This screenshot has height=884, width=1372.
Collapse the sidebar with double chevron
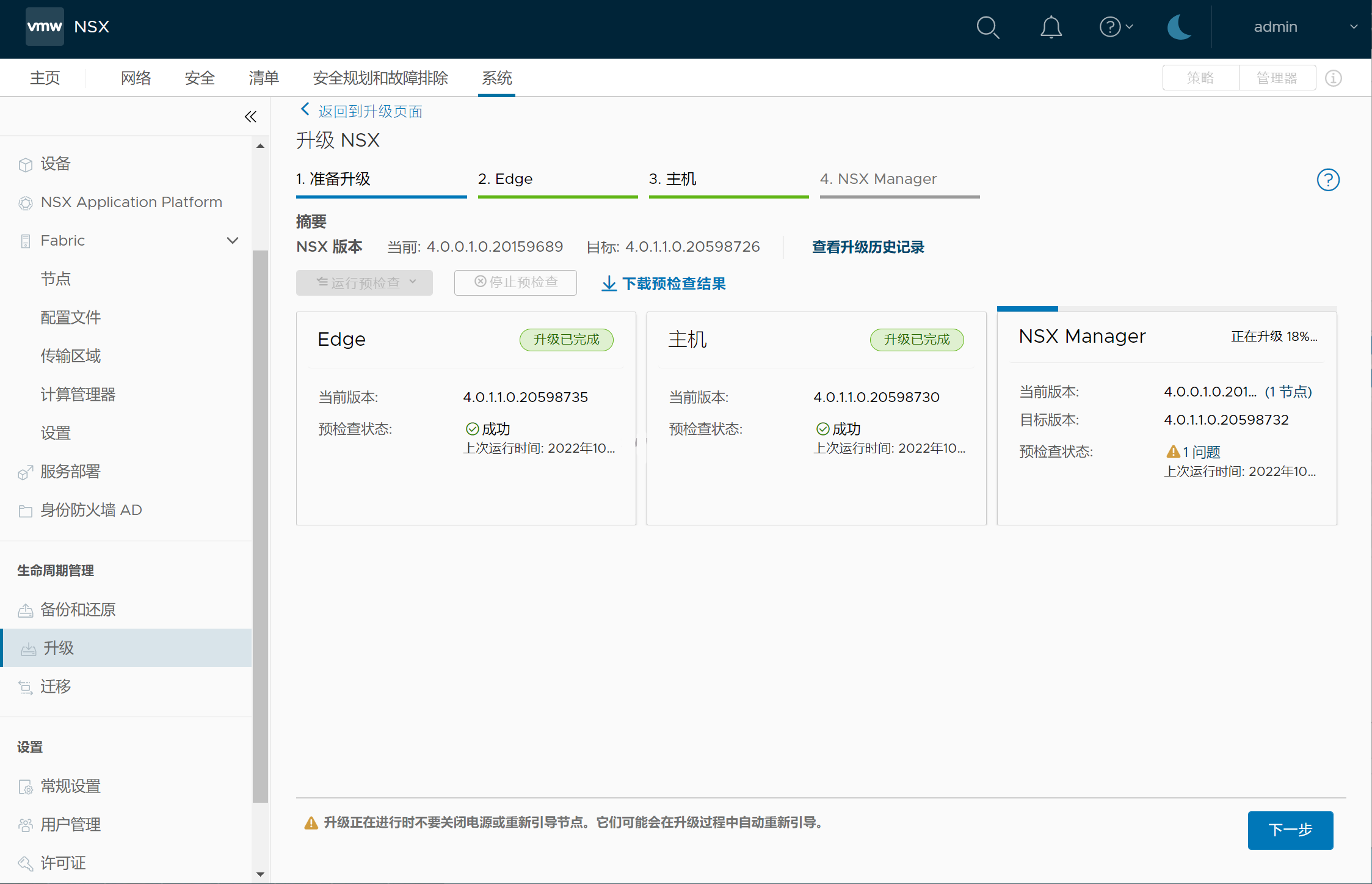tap(250, 117)
